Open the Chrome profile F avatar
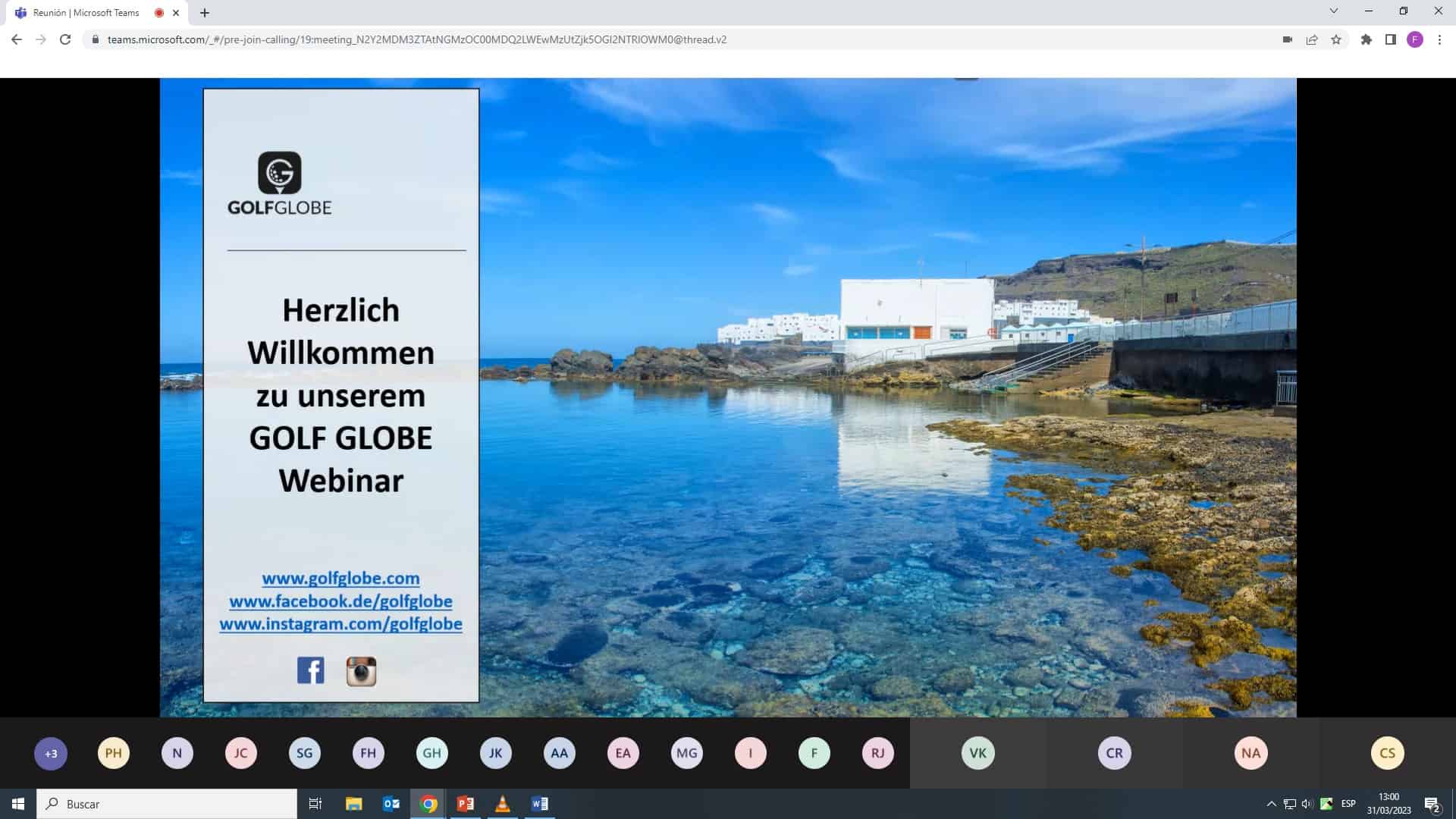Image resolution: width=1456 pixels, height=819 pixels. (x=1414, y=39)
